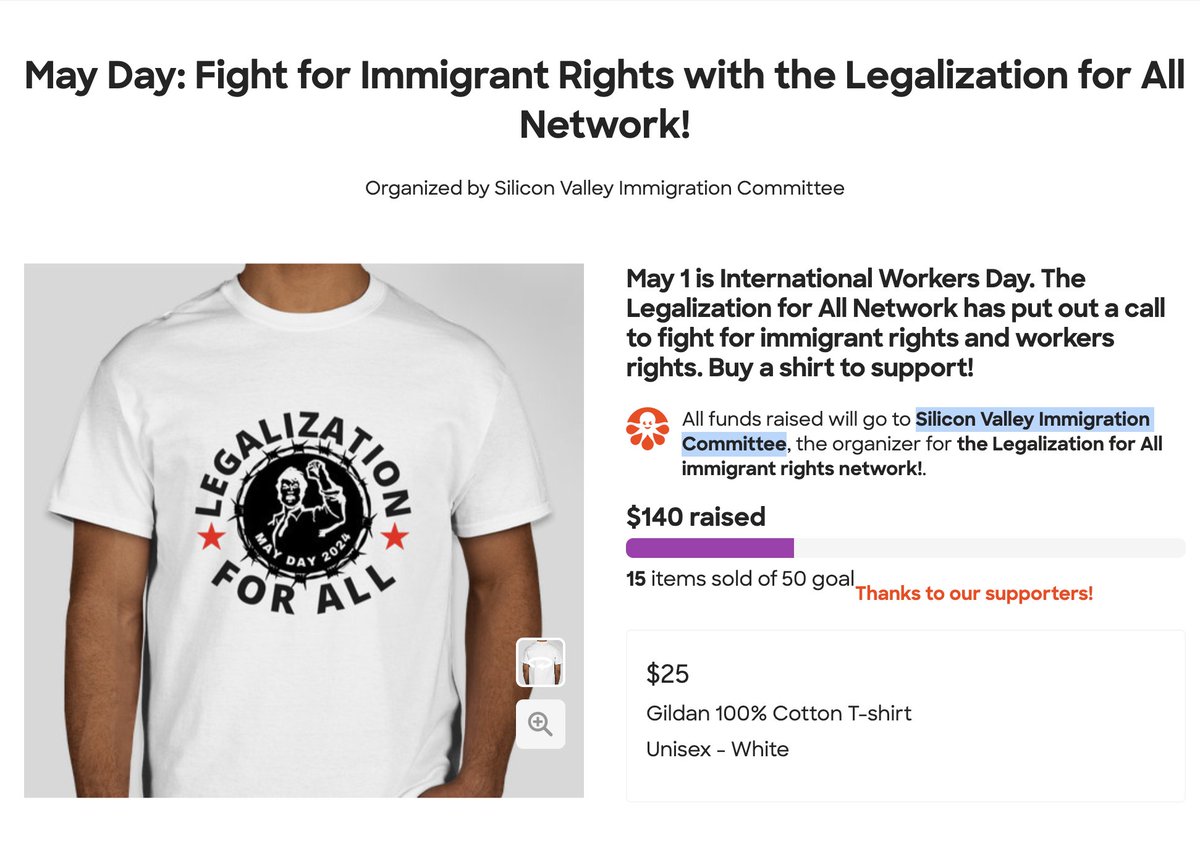Viewport: 1200px width, 844px height.
Task: Select the Gildan 100% Cotton T-shirt text
Action: [x=779, y=713]
